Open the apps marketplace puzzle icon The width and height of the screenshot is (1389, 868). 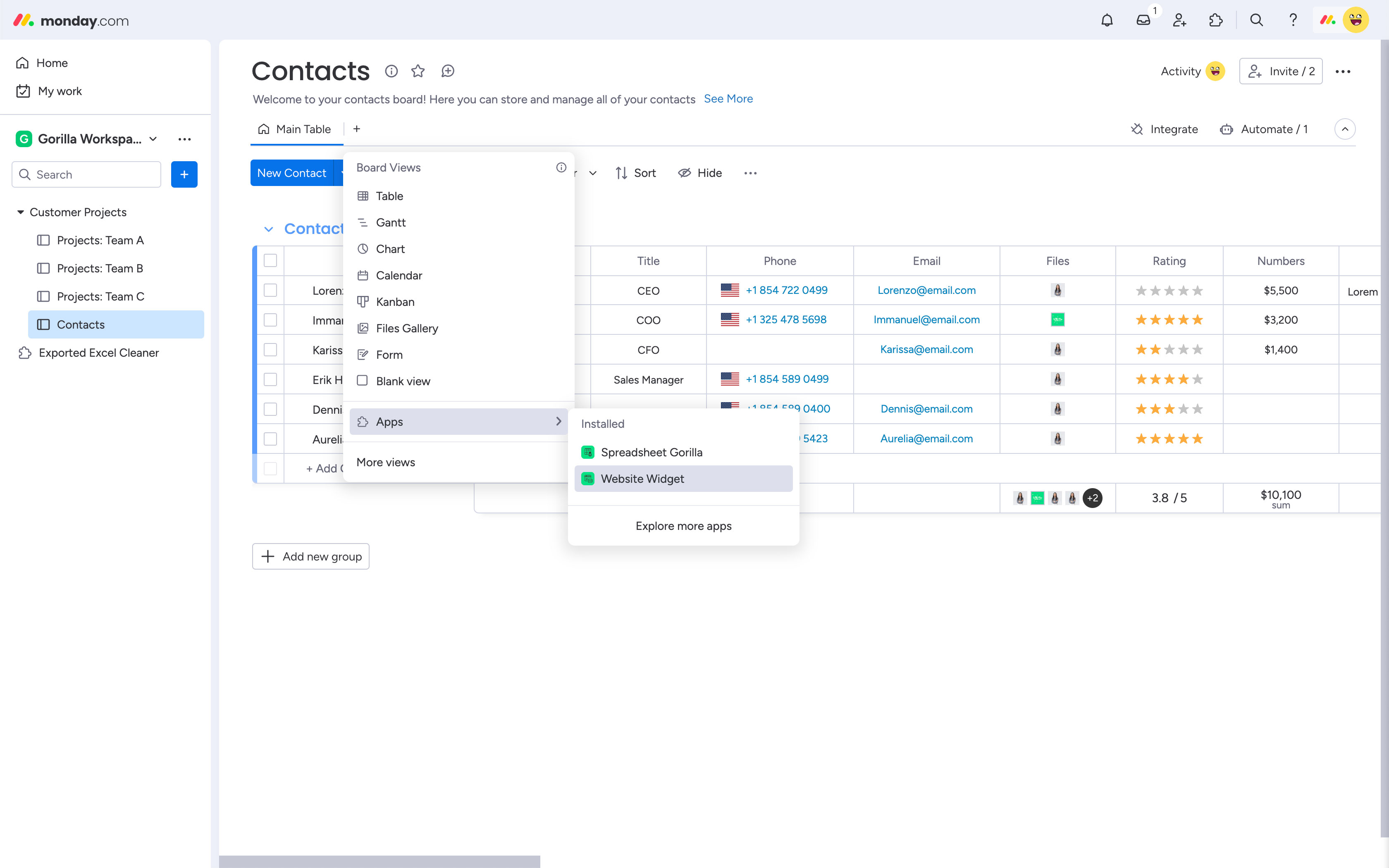tap(1215, 21)
